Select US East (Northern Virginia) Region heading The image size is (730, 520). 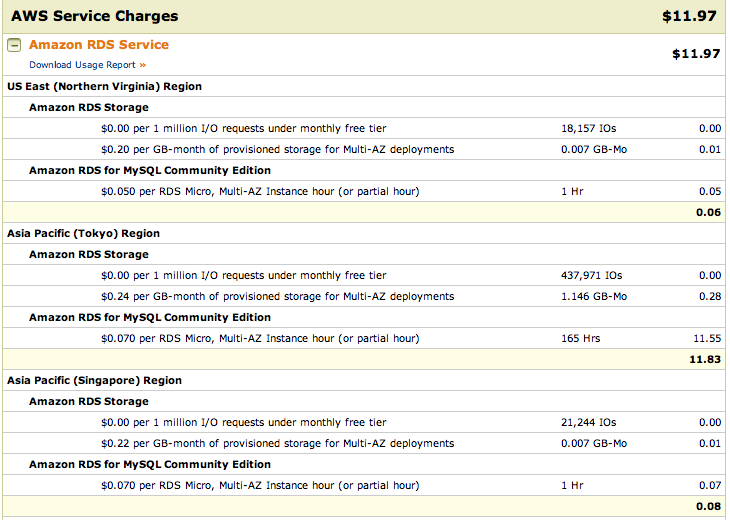tap(104, 86)
